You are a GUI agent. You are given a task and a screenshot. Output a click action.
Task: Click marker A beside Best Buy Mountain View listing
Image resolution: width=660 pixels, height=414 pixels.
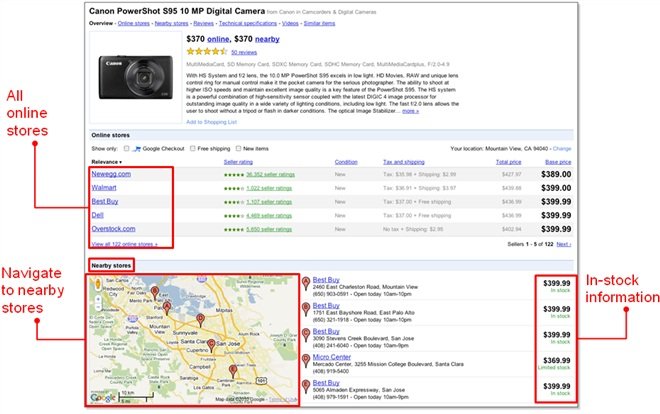[306, 283]
